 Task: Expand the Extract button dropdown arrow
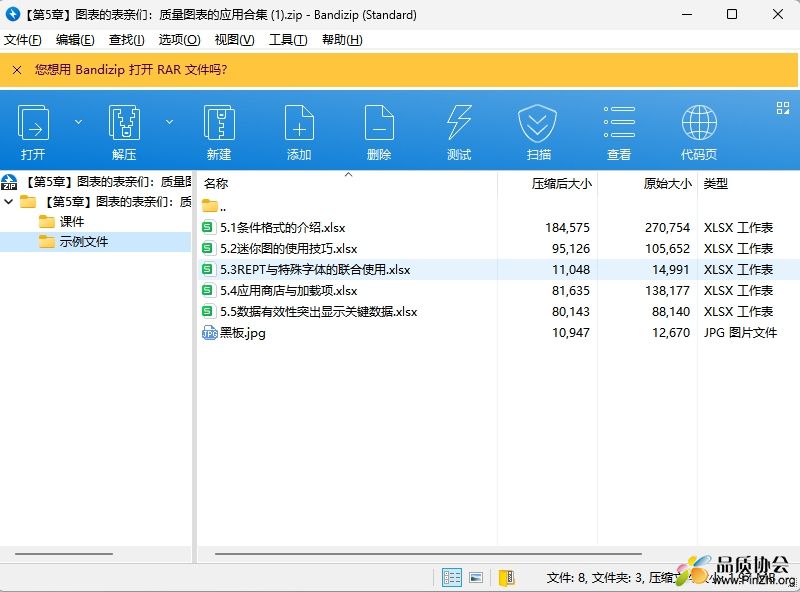(169, 122)
